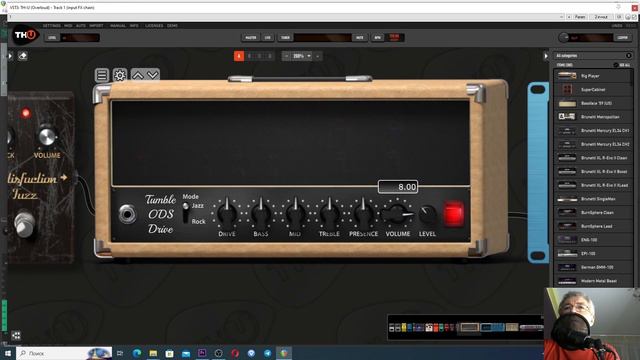Click the Live button

[268, 38]
